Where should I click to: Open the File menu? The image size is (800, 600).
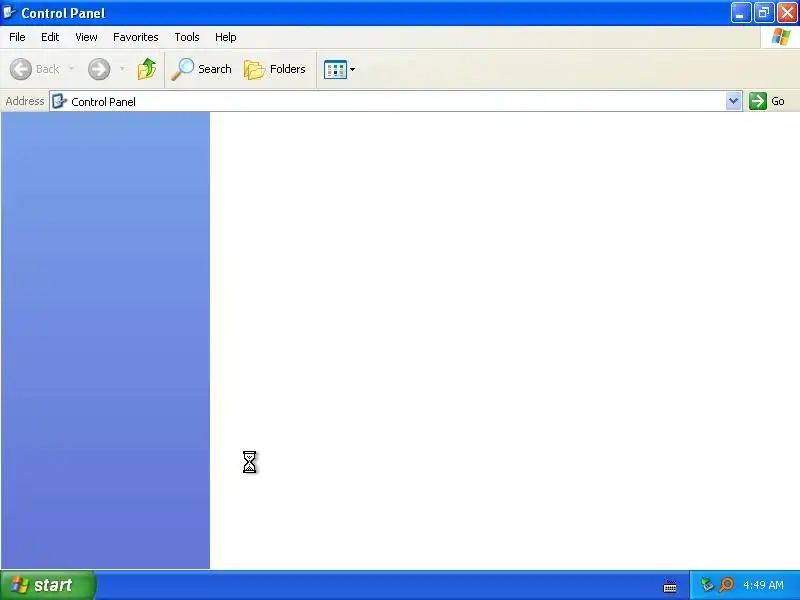[17, 37]
